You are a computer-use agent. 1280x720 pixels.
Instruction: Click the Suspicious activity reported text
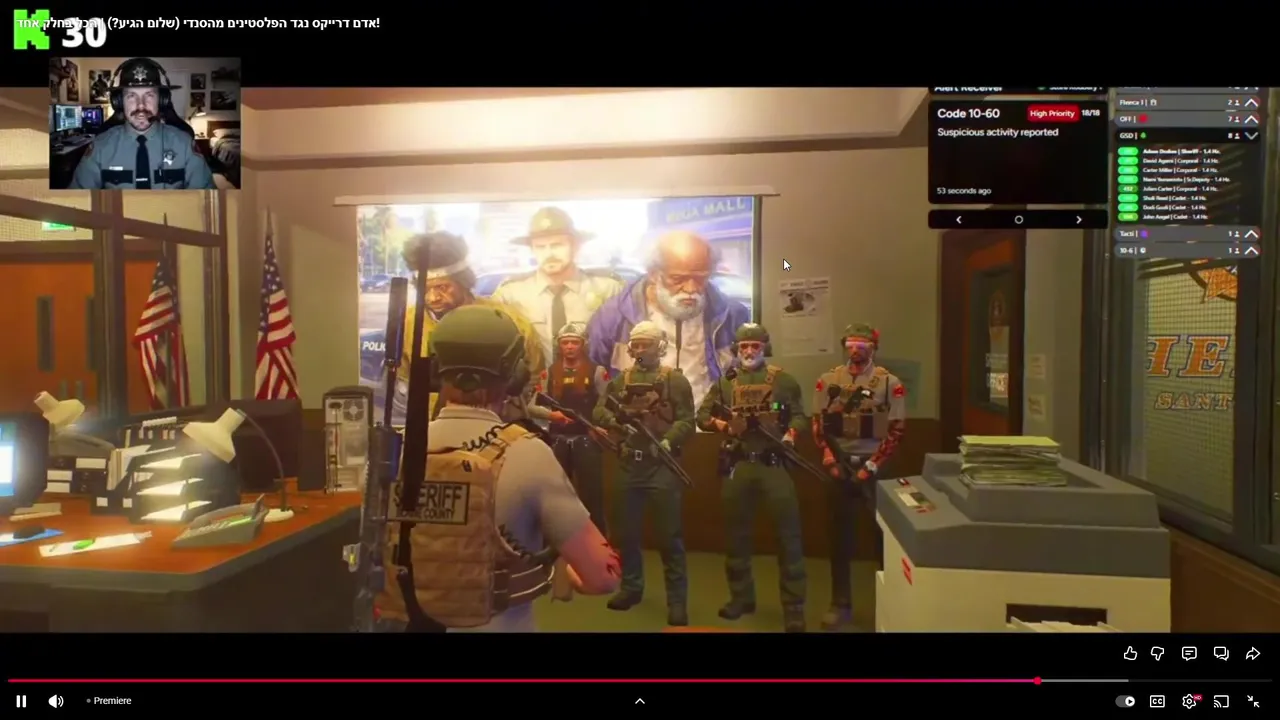point(997,132)
